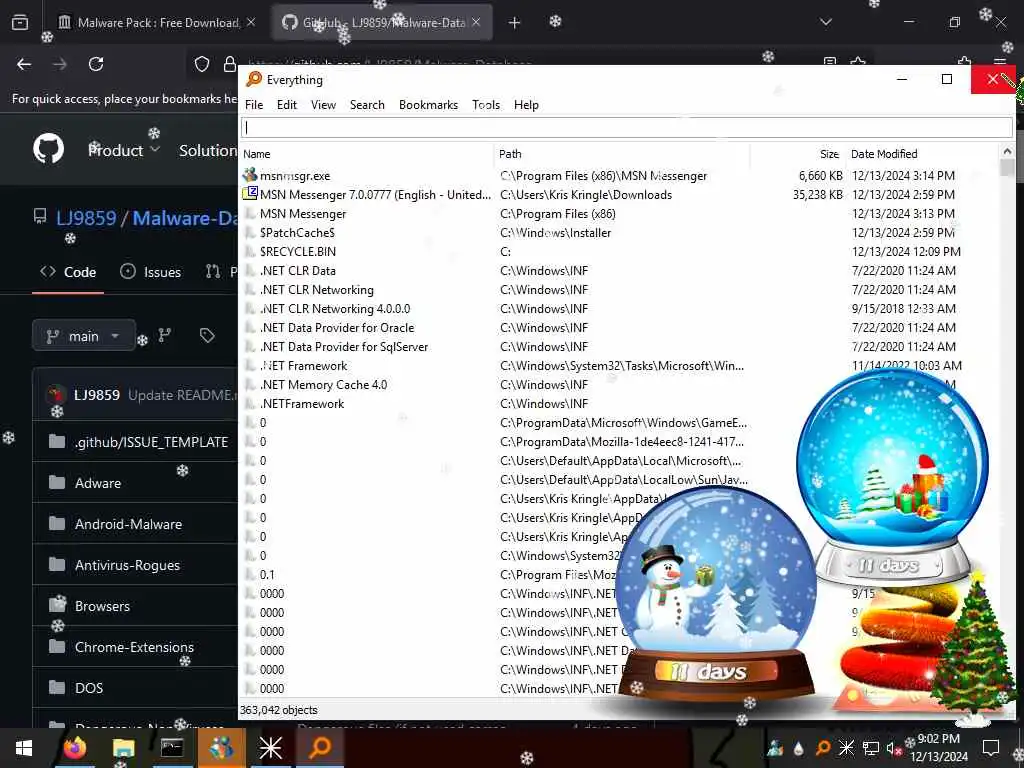This screenshot has width=1024, height=768.
Task: Click the tracking protection shield icon
Action: point(202,64)
